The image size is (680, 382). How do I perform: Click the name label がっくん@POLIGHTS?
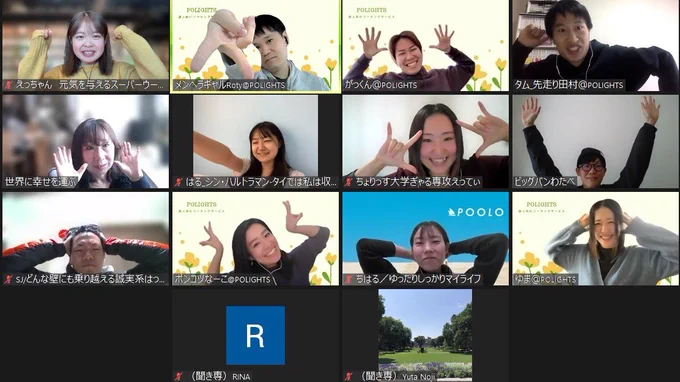(381, 85)
